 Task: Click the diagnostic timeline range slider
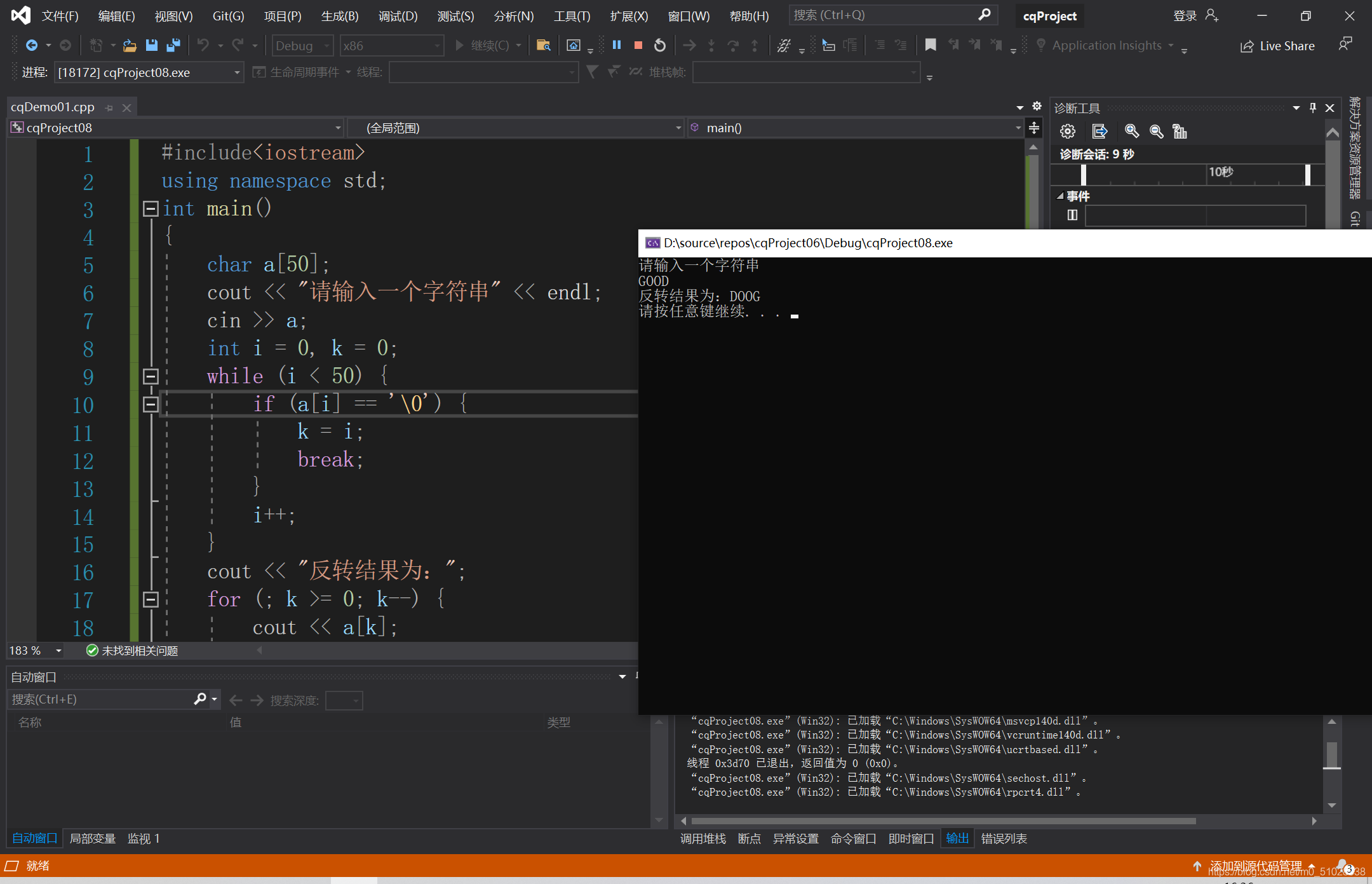1195,175
